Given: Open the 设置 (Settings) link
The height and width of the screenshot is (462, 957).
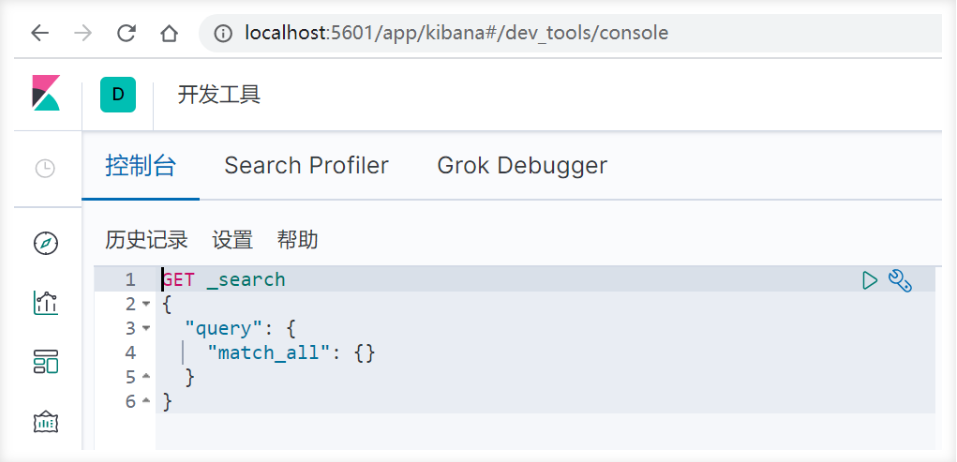Looking at the screenshot, I should (x=232, y=240).
